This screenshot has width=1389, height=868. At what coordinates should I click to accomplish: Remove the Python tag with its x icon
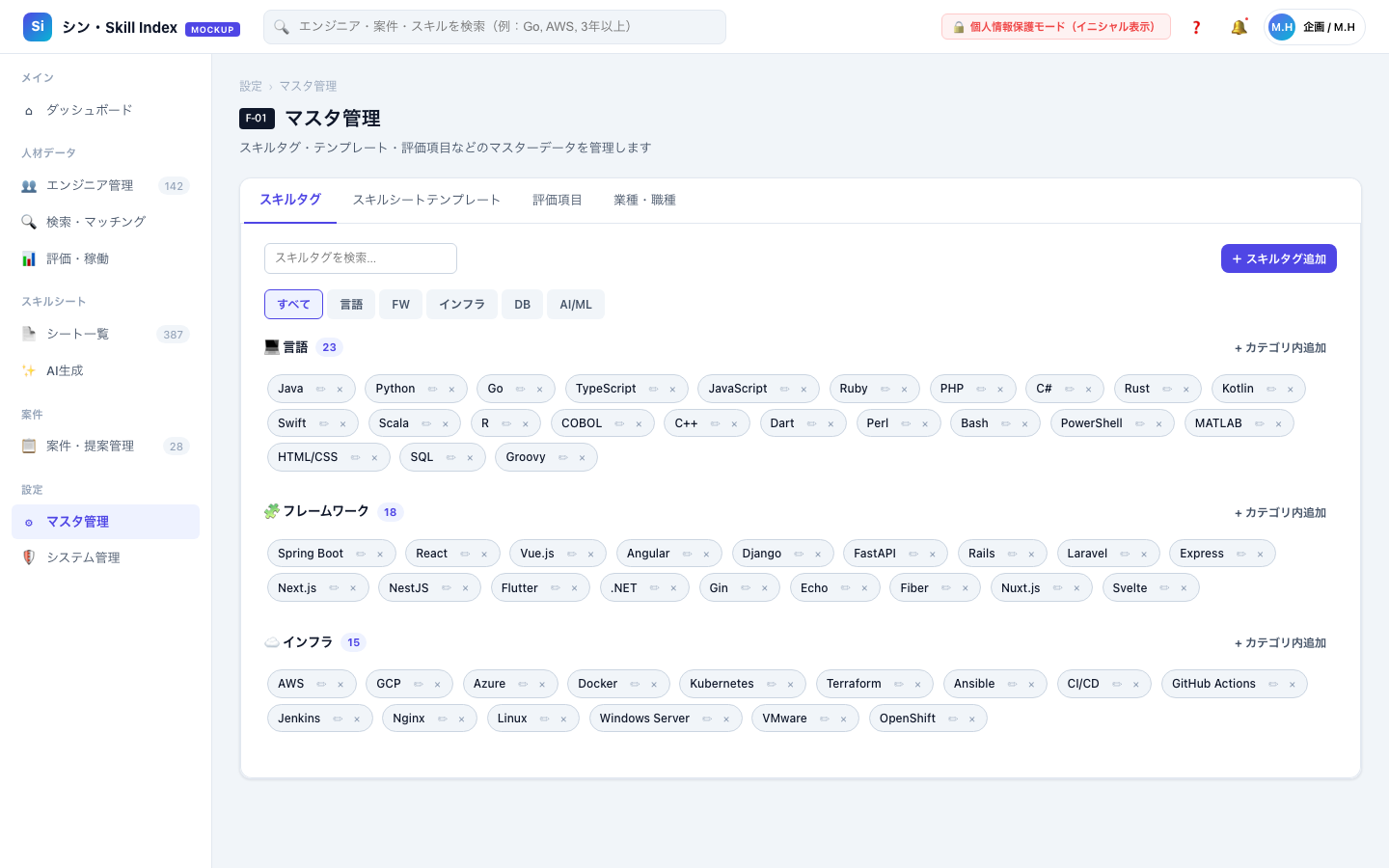[x=451, y=390]
